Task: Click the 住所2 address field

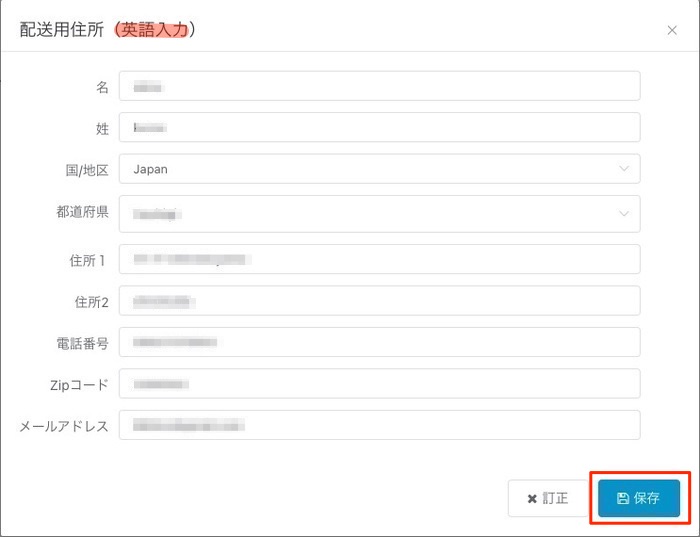Action: (379, 300)
